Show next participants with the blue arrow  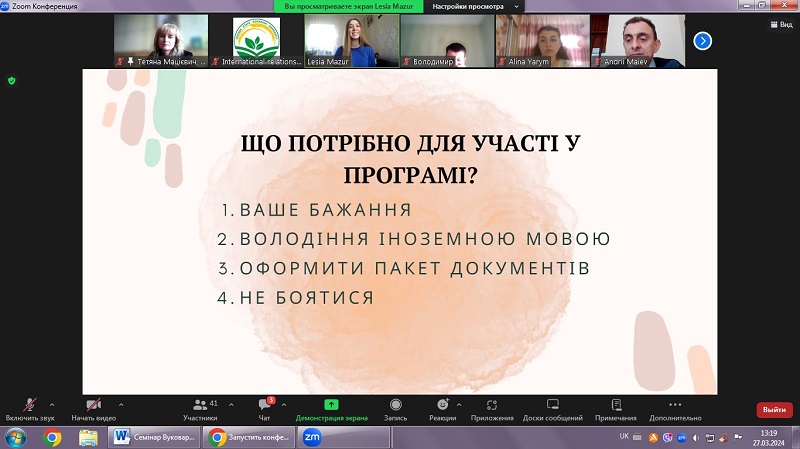pyautogui.click(x=703, y=41)
